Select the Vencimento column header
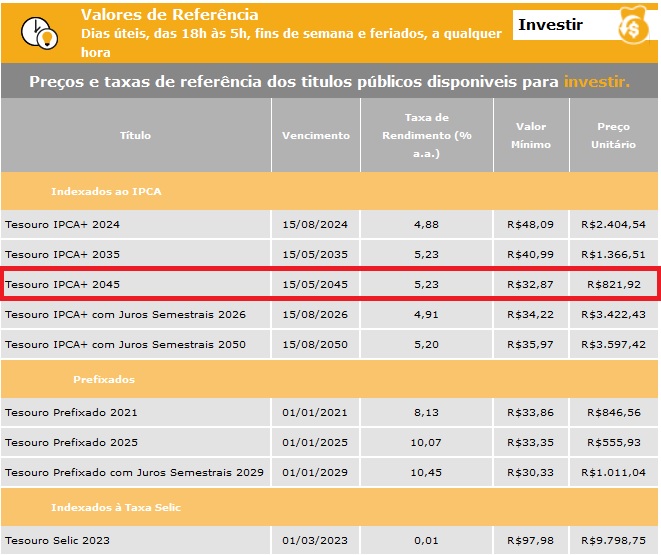661x555 pixels. click(316, 135)
